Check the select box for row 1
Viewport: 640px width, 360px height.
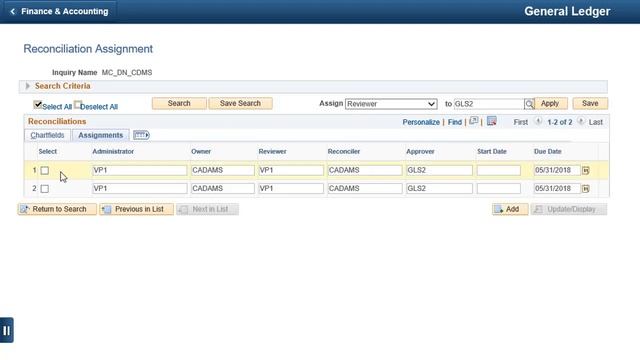pos(45,171)
